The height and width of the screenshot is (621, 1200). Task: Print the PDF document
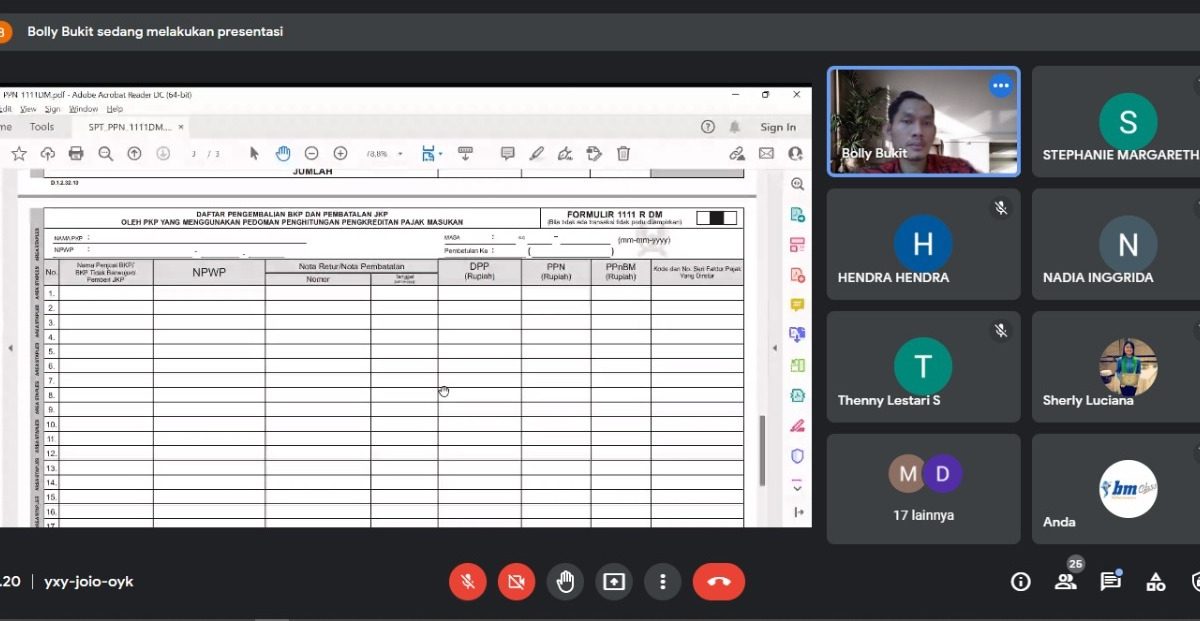pyautogui.click(x=76, y=154)
